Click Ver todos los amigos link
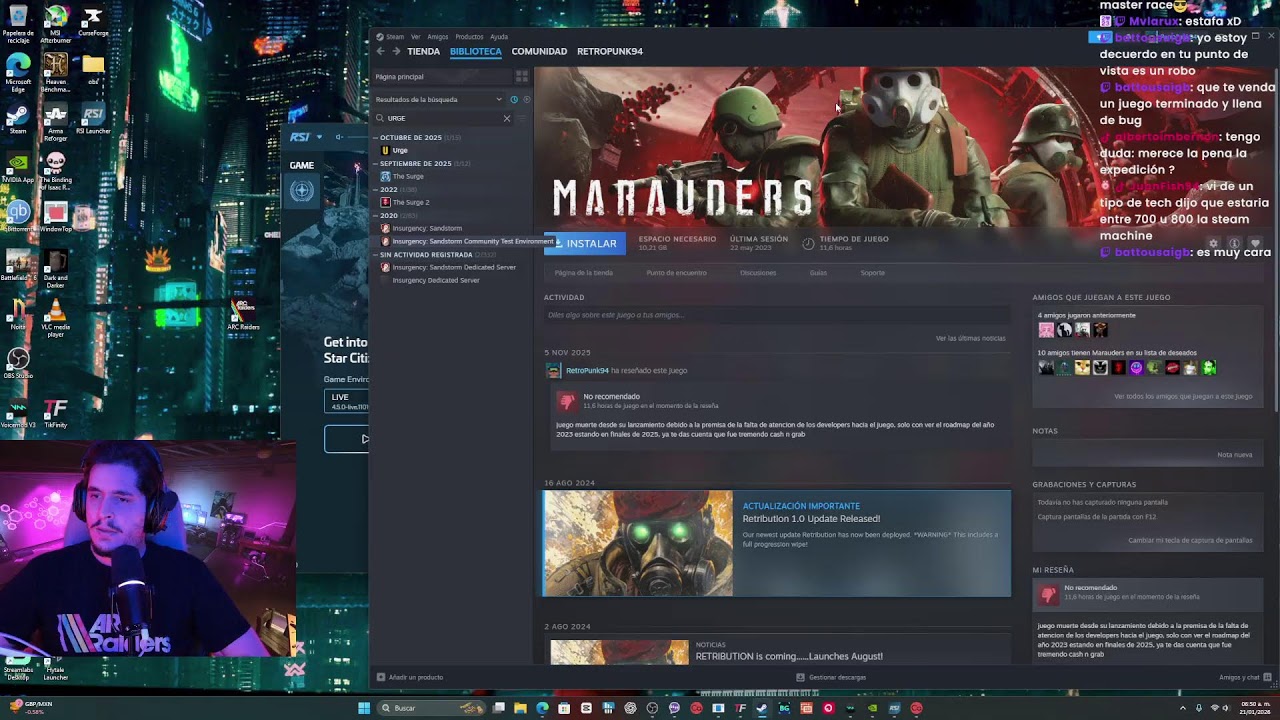 click(1183, 396)
